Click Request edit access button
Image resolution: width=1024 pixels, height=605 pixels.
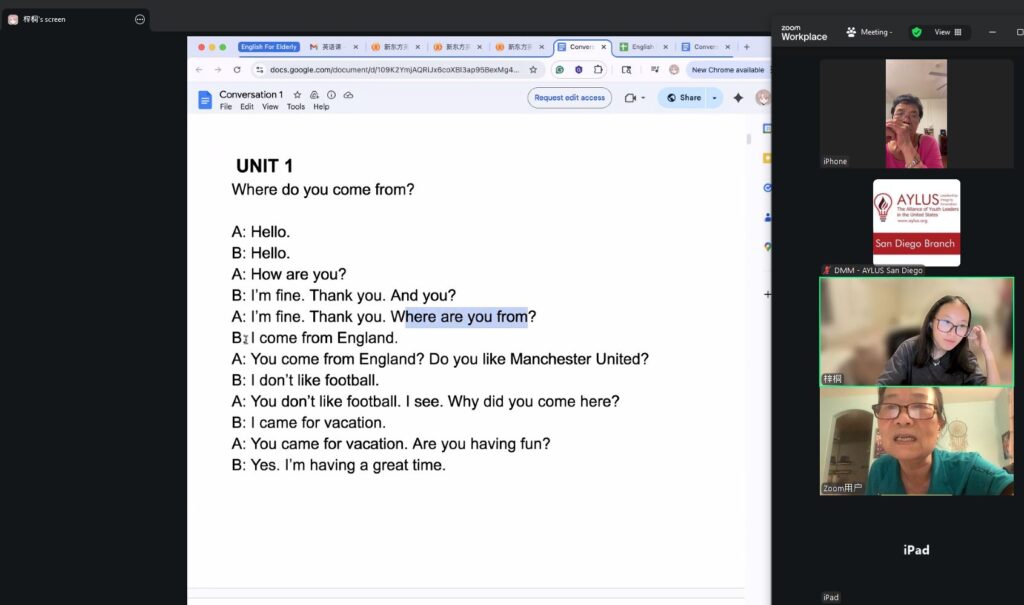click(x=569, y=98)
